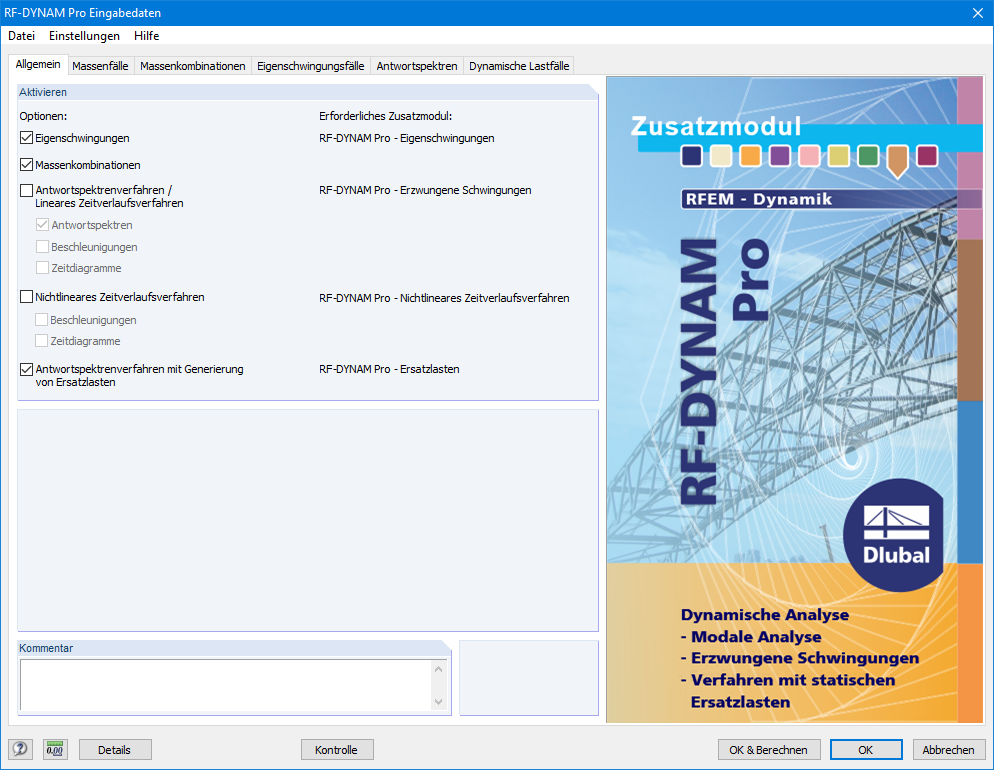Switch to the Massenfälle tab
The width and height of the screenshot is (994, 770).
pos(100,64)
